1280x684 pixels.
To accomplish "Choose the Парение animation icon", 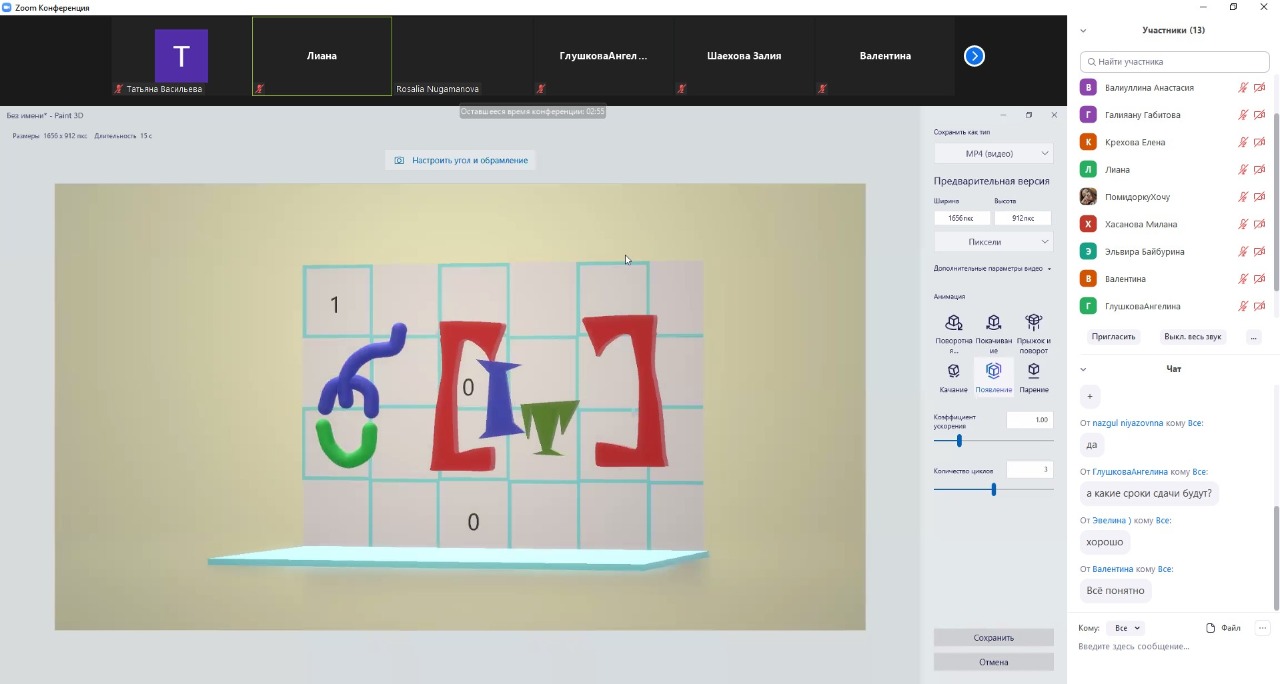I will pos(1034,371).
